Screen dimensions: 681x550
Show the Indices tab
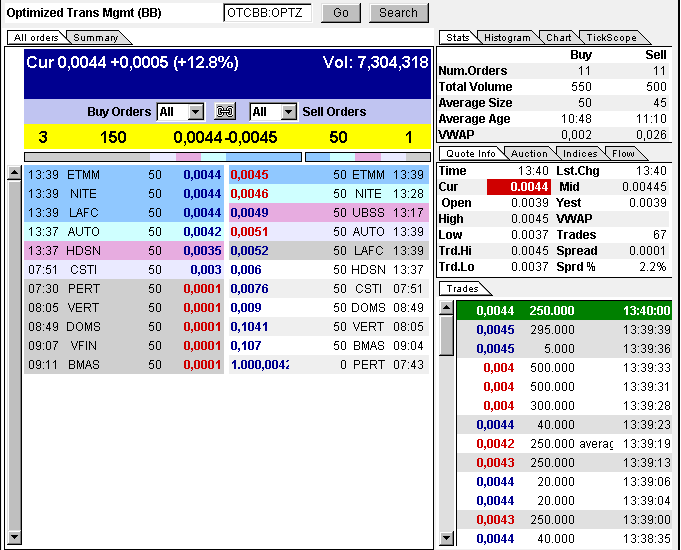click(x=580, y=154)
